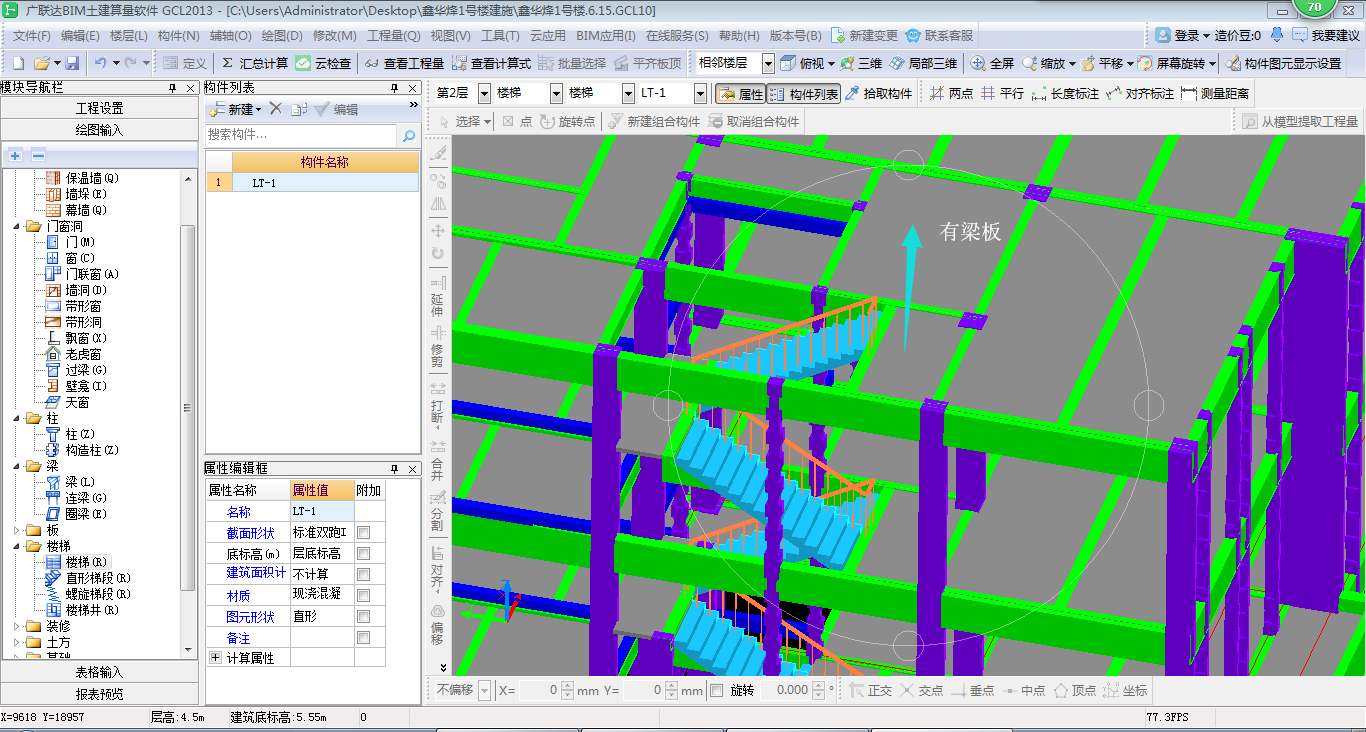The width and height of the screenshot is (1366, 732).
Task: Start 云检查 cloud check
Action: 323,63
